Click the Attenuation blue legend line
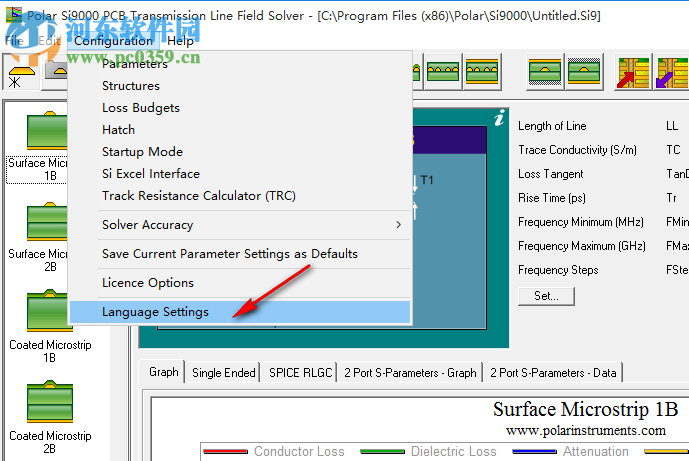The width and height of the screenshot is (689, 461). pos(534,451)
